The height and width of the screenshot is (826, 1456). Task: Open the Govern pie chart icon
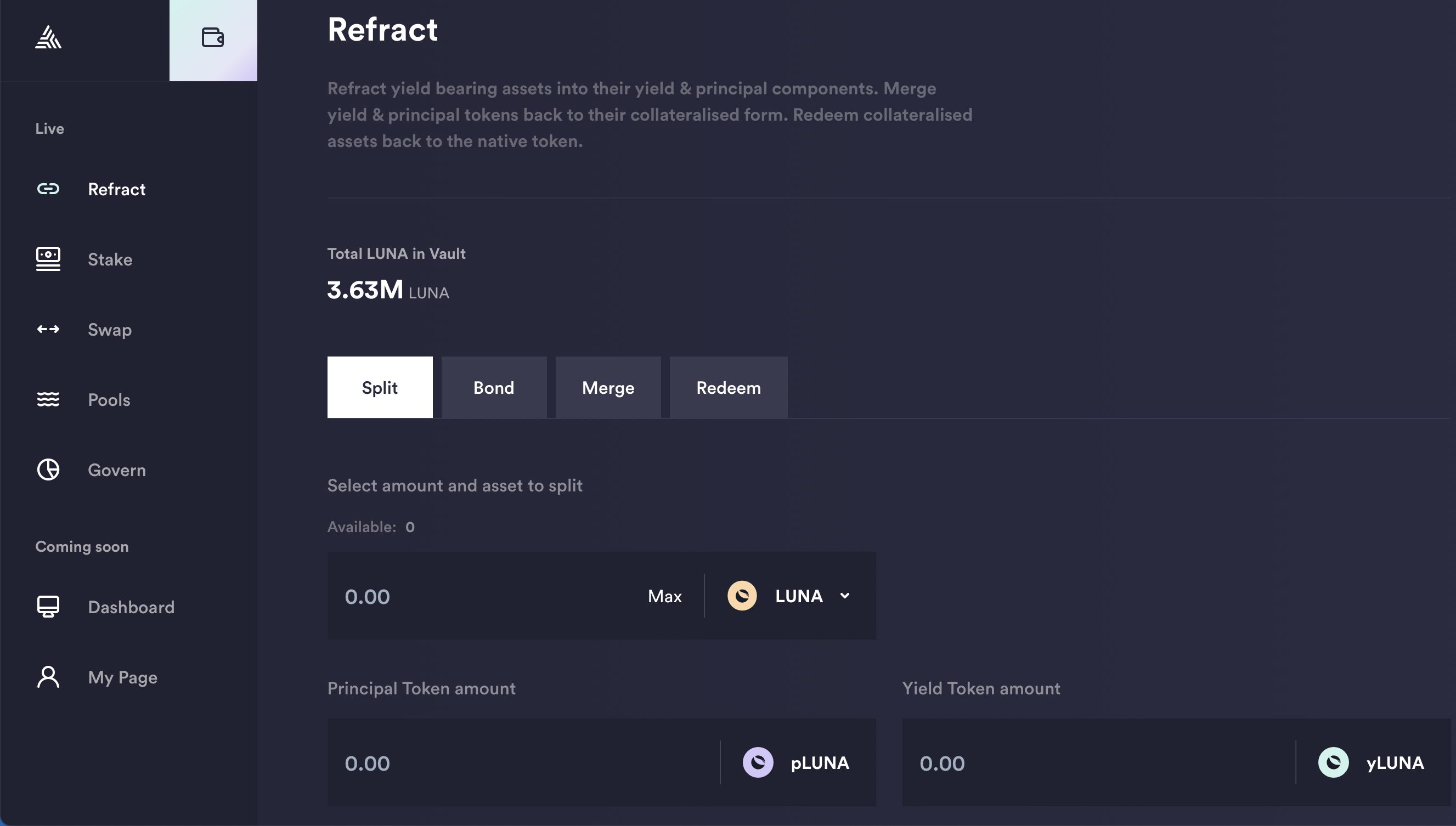(x=48, y=469)
